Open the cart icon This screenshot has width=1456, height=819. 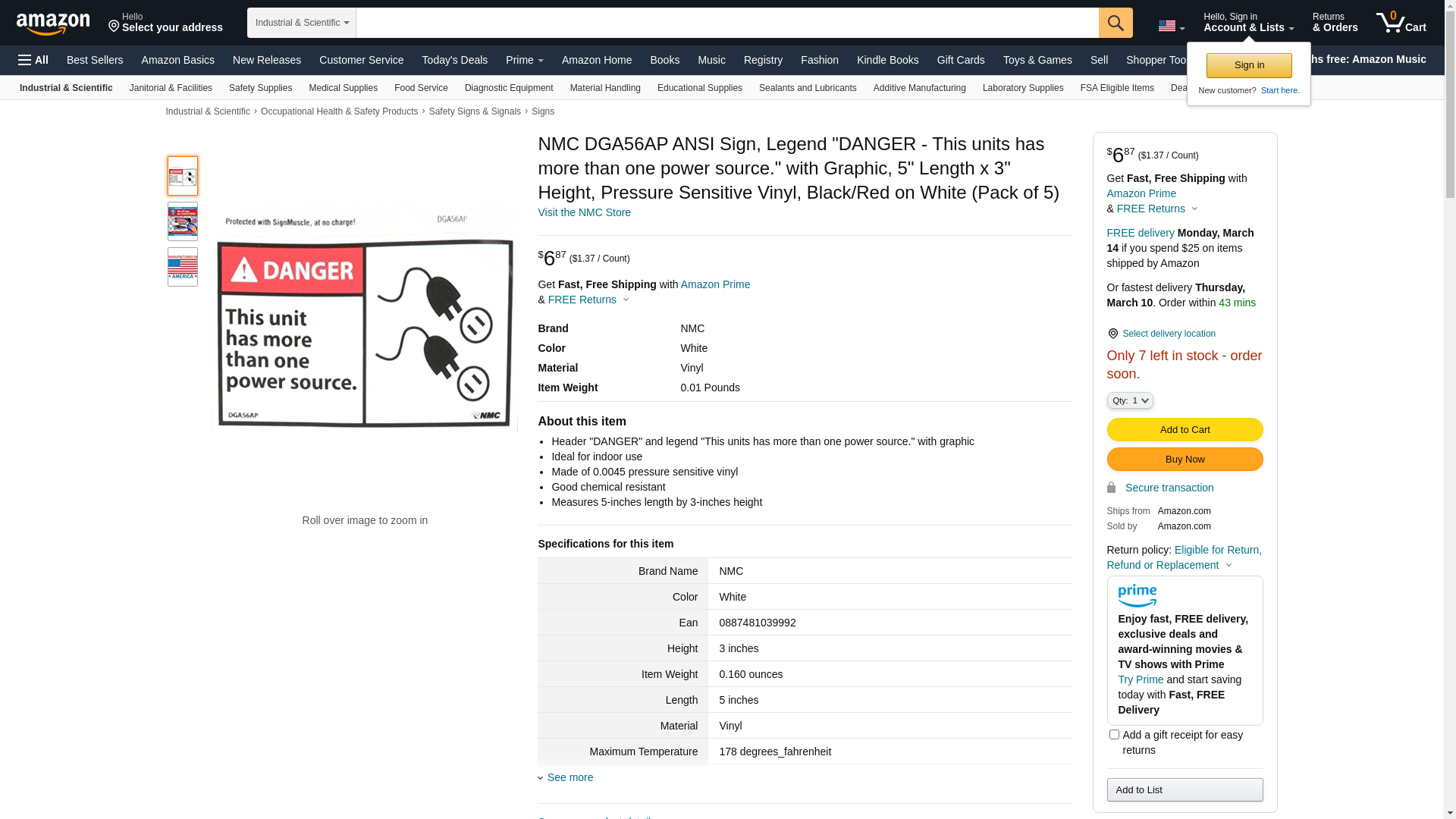(x=1401, y=23)
